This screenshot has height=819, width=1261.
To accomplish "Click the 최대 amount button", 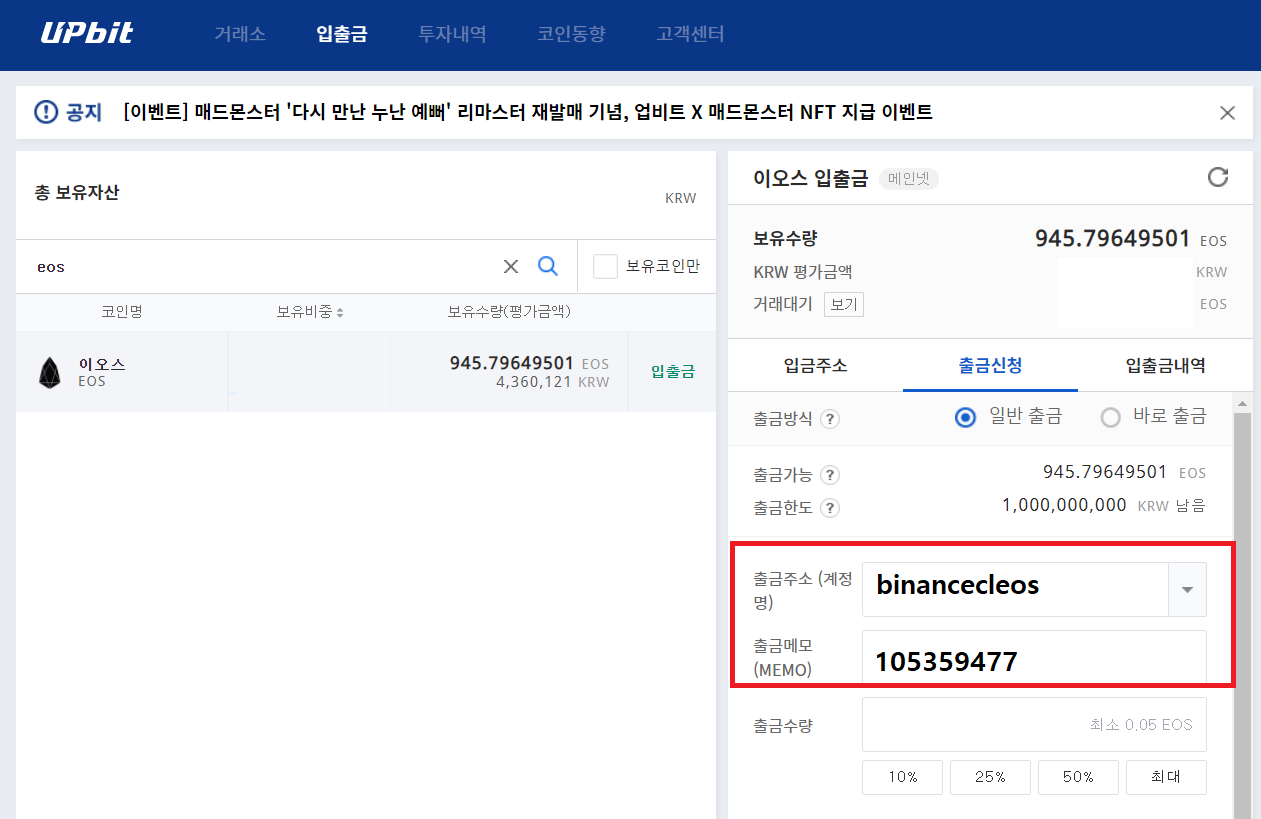I will [1166, 777].
